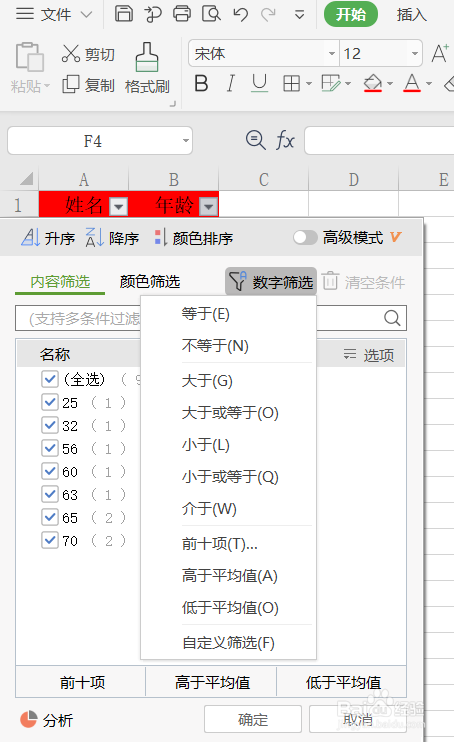The width and height of the screenshot is (454, 742).
Task: Click the Select All corner triangle
Action: pyautogui.click(x=27, y=179)
